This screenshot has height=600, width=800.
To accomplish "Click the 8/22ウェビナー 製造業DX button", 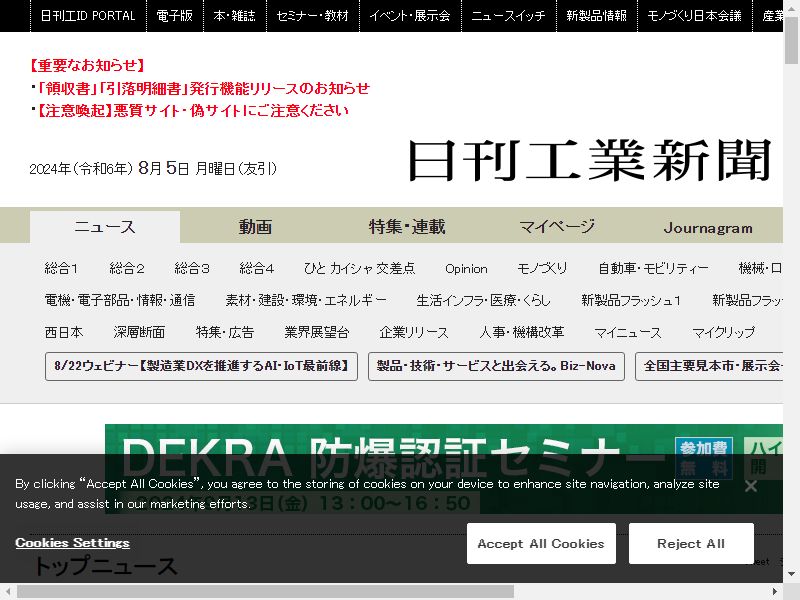I will (201, 366).
